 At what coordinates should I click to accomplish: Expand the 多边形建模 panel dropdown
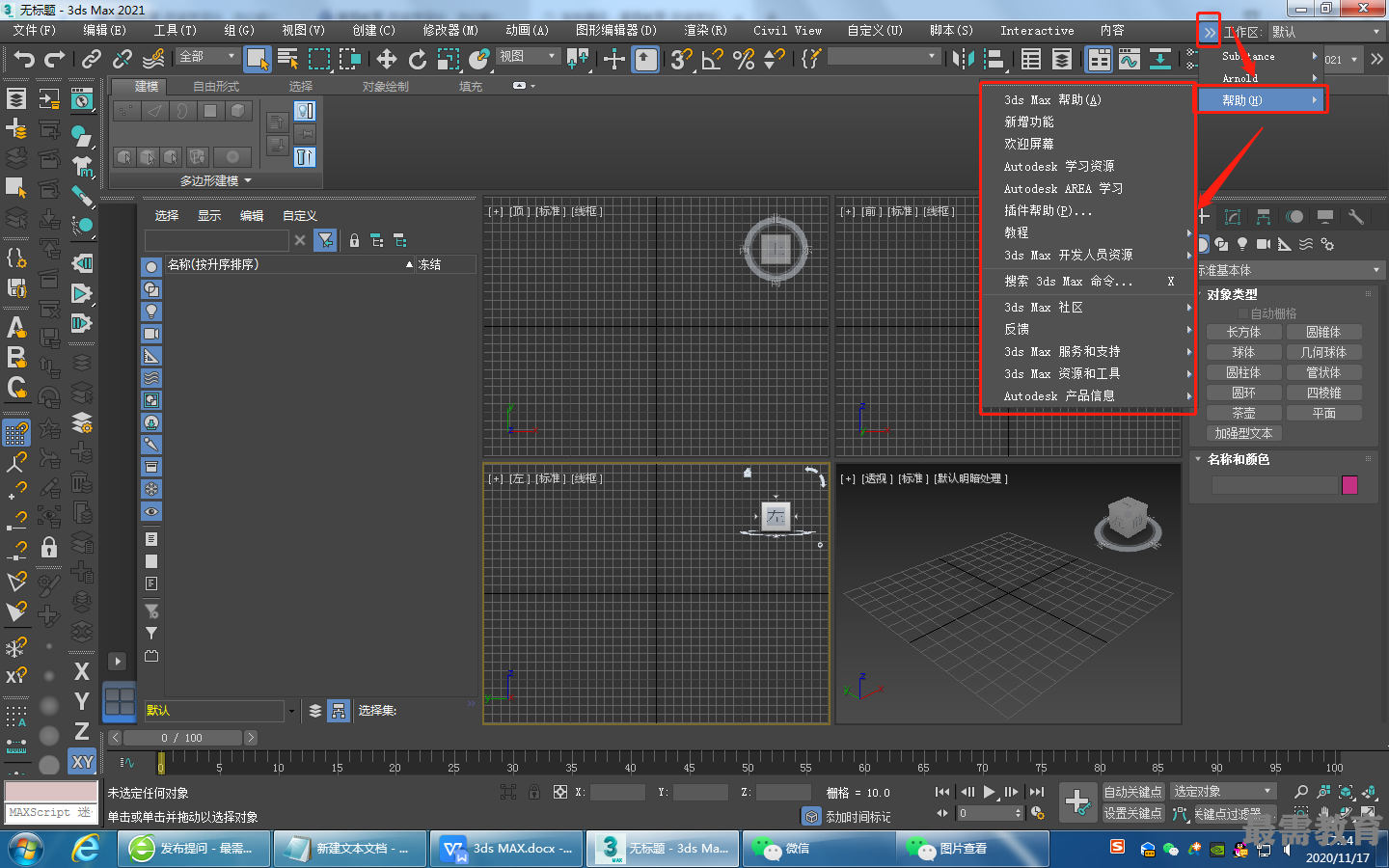pyautogui.click(x=216, y=180)
